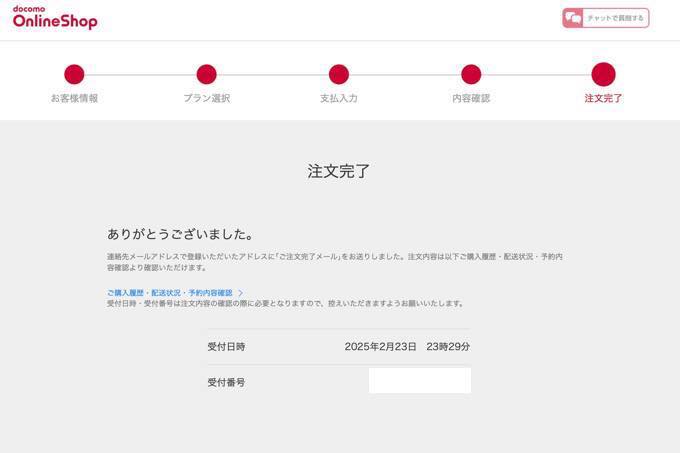
Task: Select the プラン選択 step label
Action: [206, 99]
